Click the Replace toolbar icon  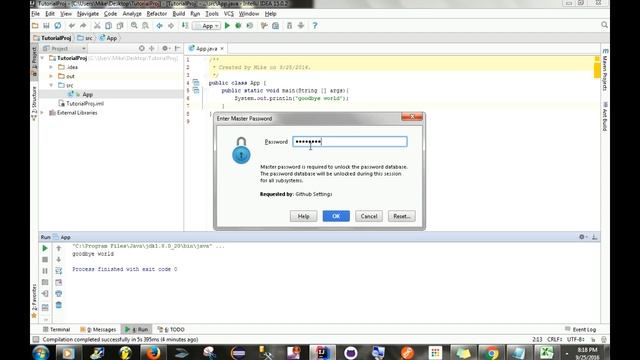point(145,26)
